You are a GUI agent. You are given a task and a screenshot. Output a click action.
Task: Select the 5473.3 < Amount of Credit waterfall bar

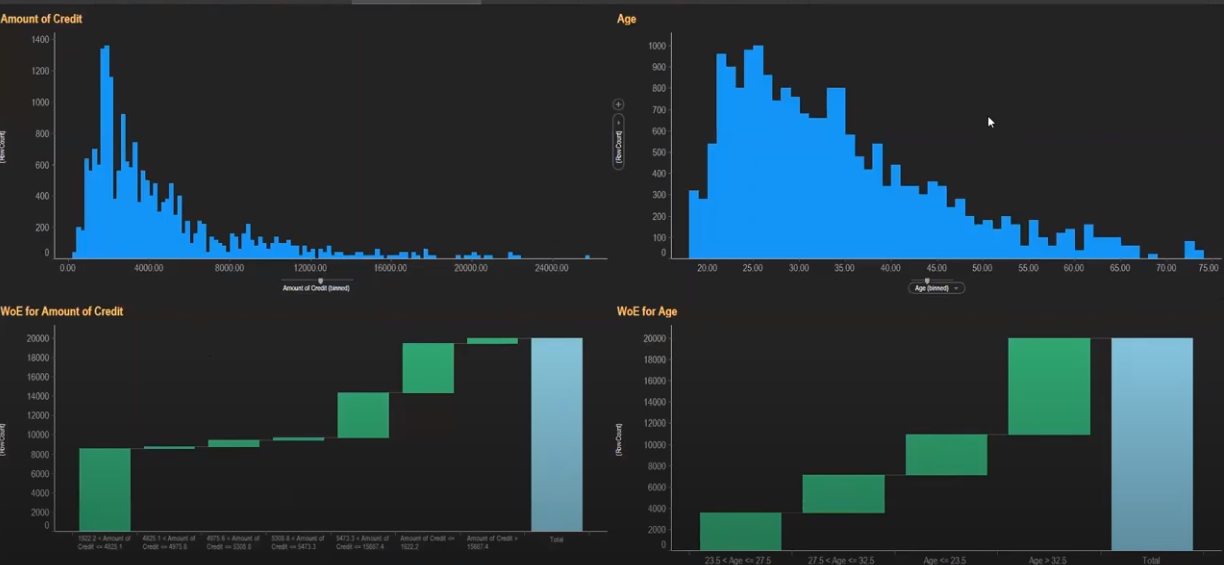tap(363, 415)
